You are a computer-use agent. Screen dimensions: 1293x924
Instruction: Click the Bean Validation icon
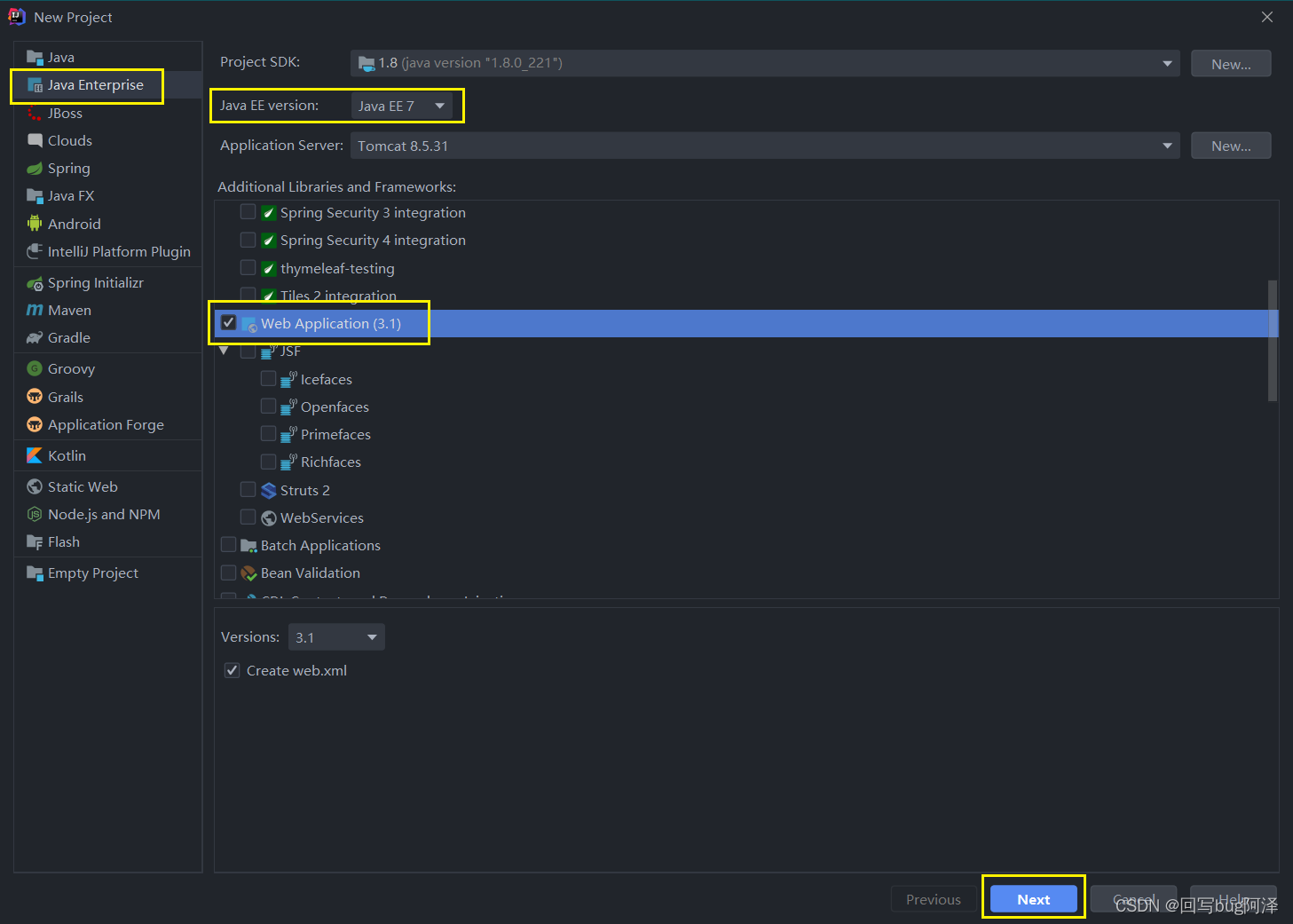248,573
